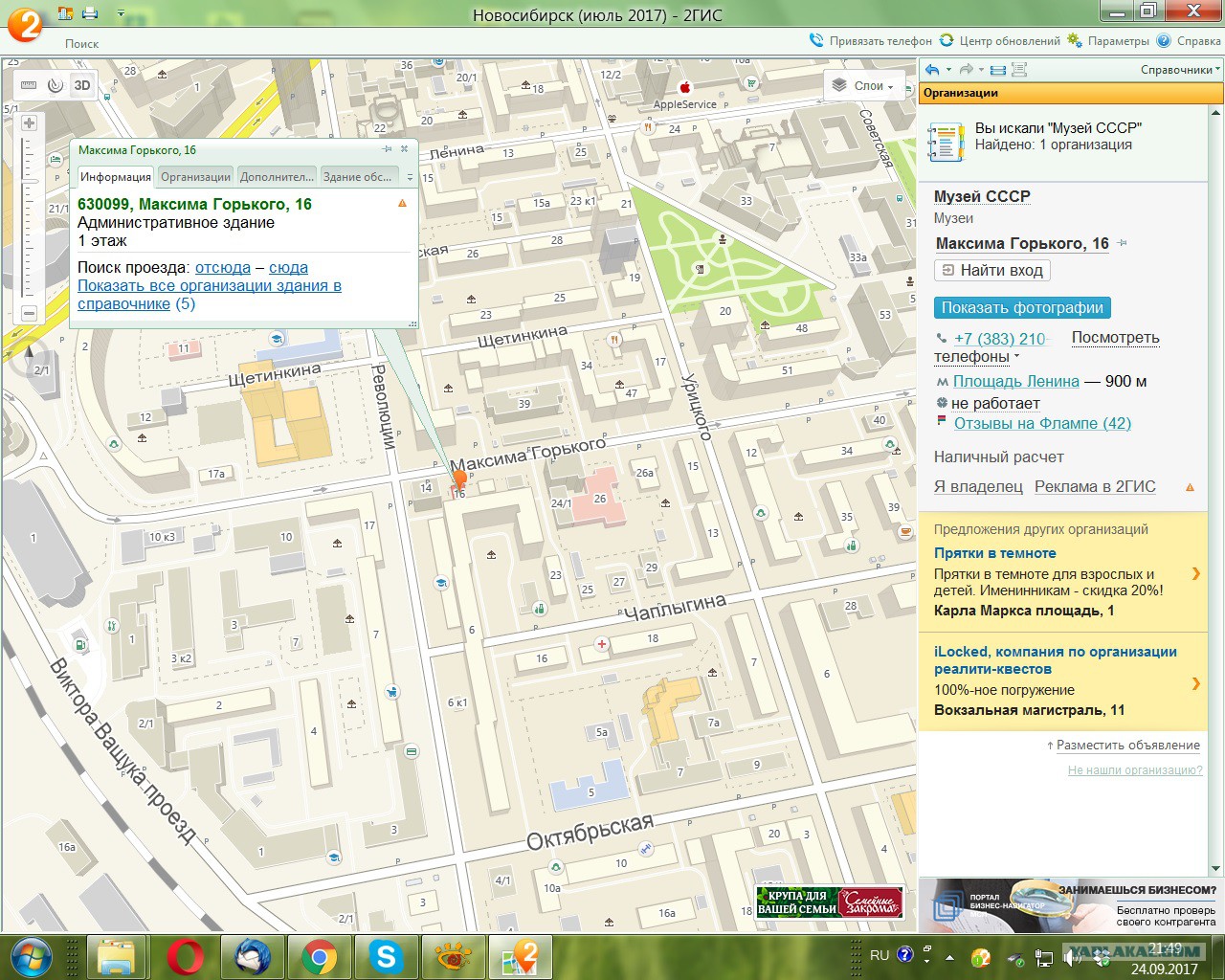Viewport: 1225px width, 980px height.
Task: Click the printer icon in the title bar
Action: click(x=90, y=13)
